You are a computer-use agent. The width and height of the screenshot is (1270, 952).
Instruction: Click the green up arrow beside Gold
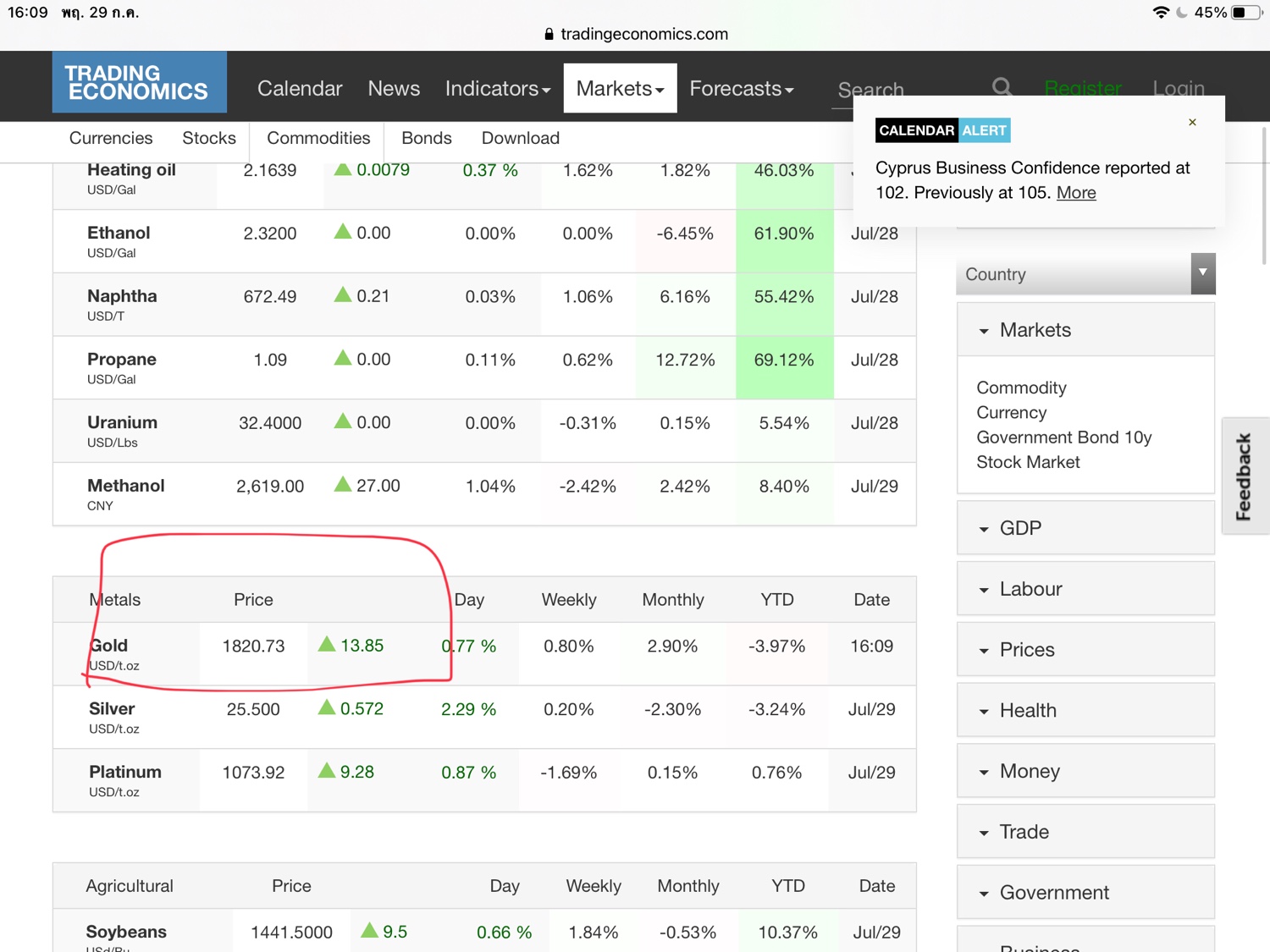(x=327, y=644)
